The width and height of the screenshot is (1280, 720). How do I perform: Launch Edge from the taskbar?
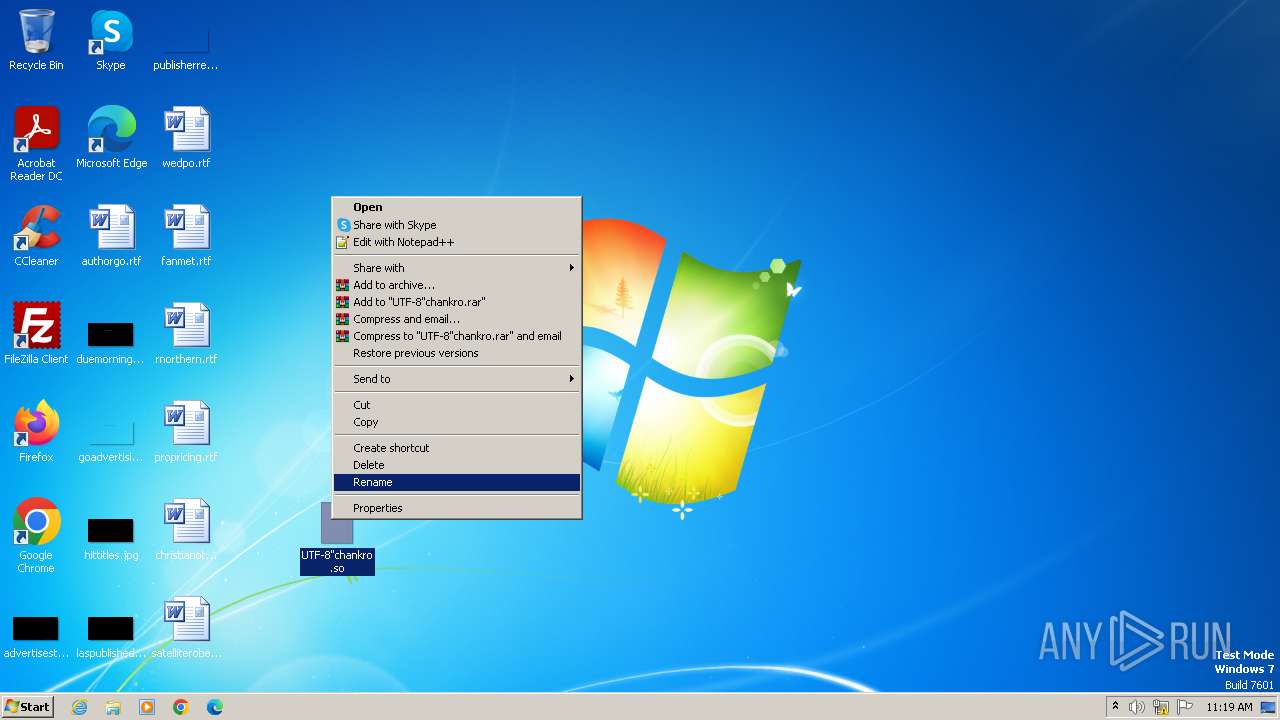point(215,707)
